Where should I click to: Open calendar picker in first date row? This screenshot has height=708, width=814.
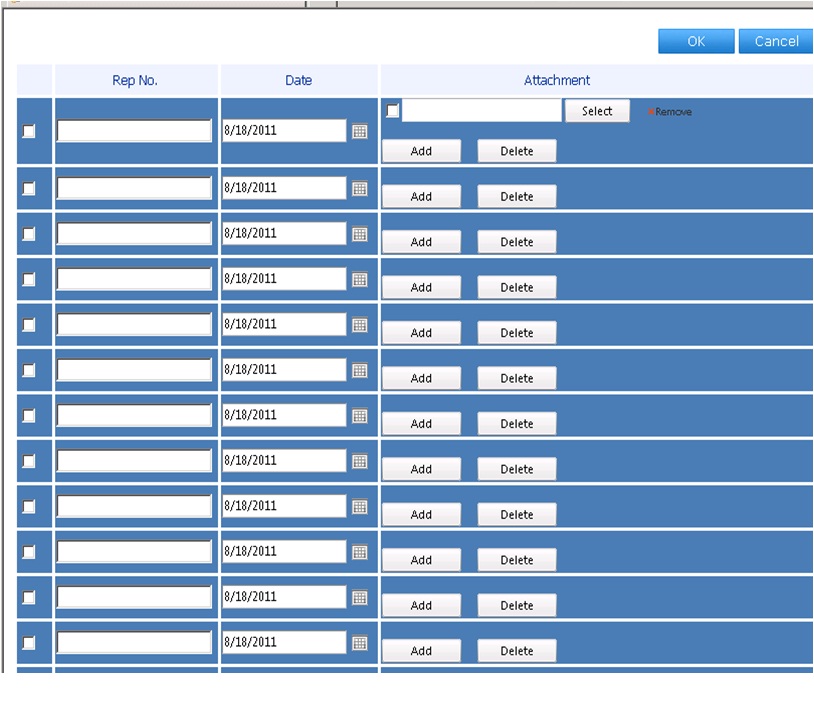pos(359,131)
